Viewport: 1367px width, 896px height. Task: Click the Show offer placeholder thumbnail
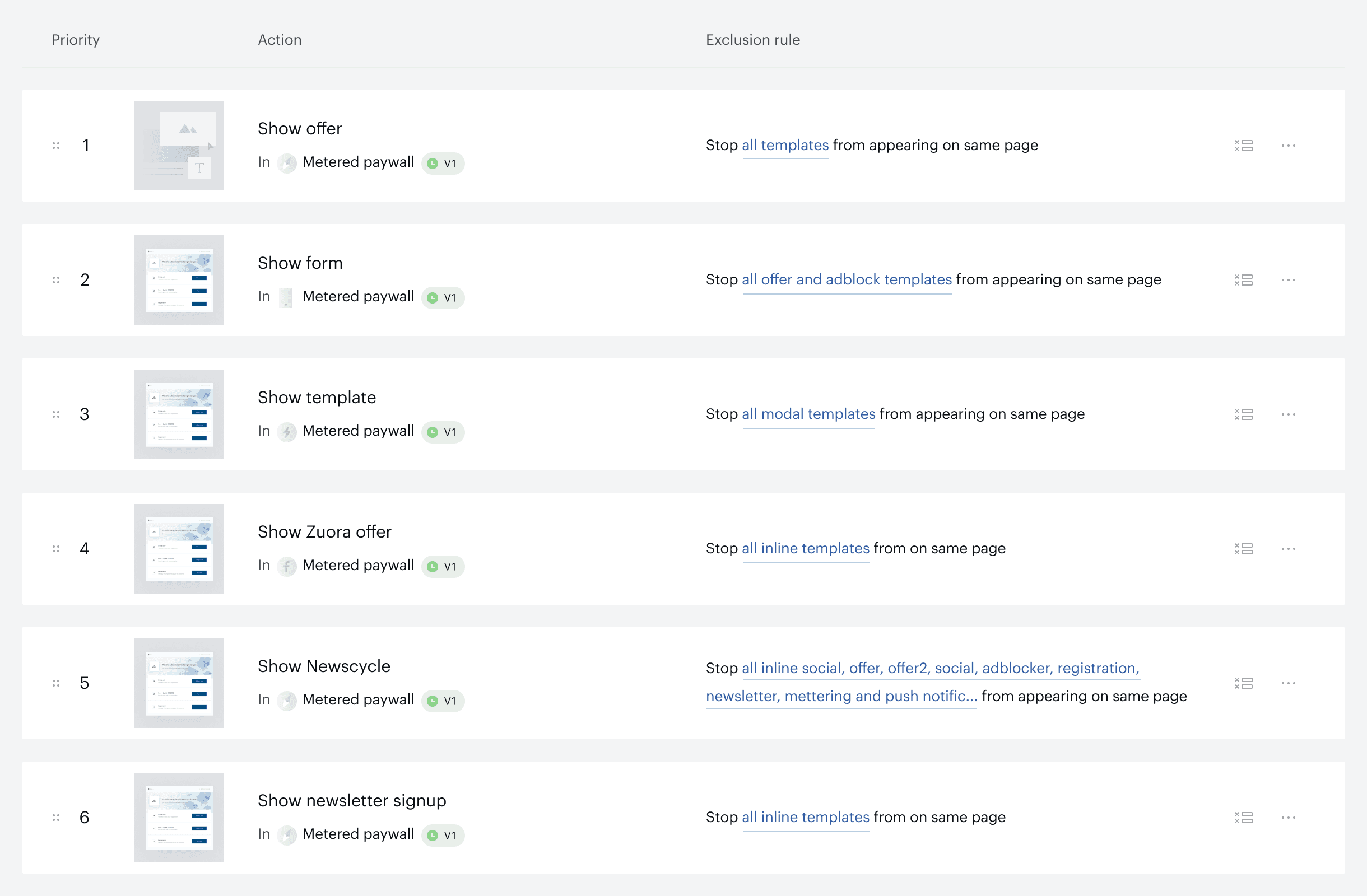[179, 146]
